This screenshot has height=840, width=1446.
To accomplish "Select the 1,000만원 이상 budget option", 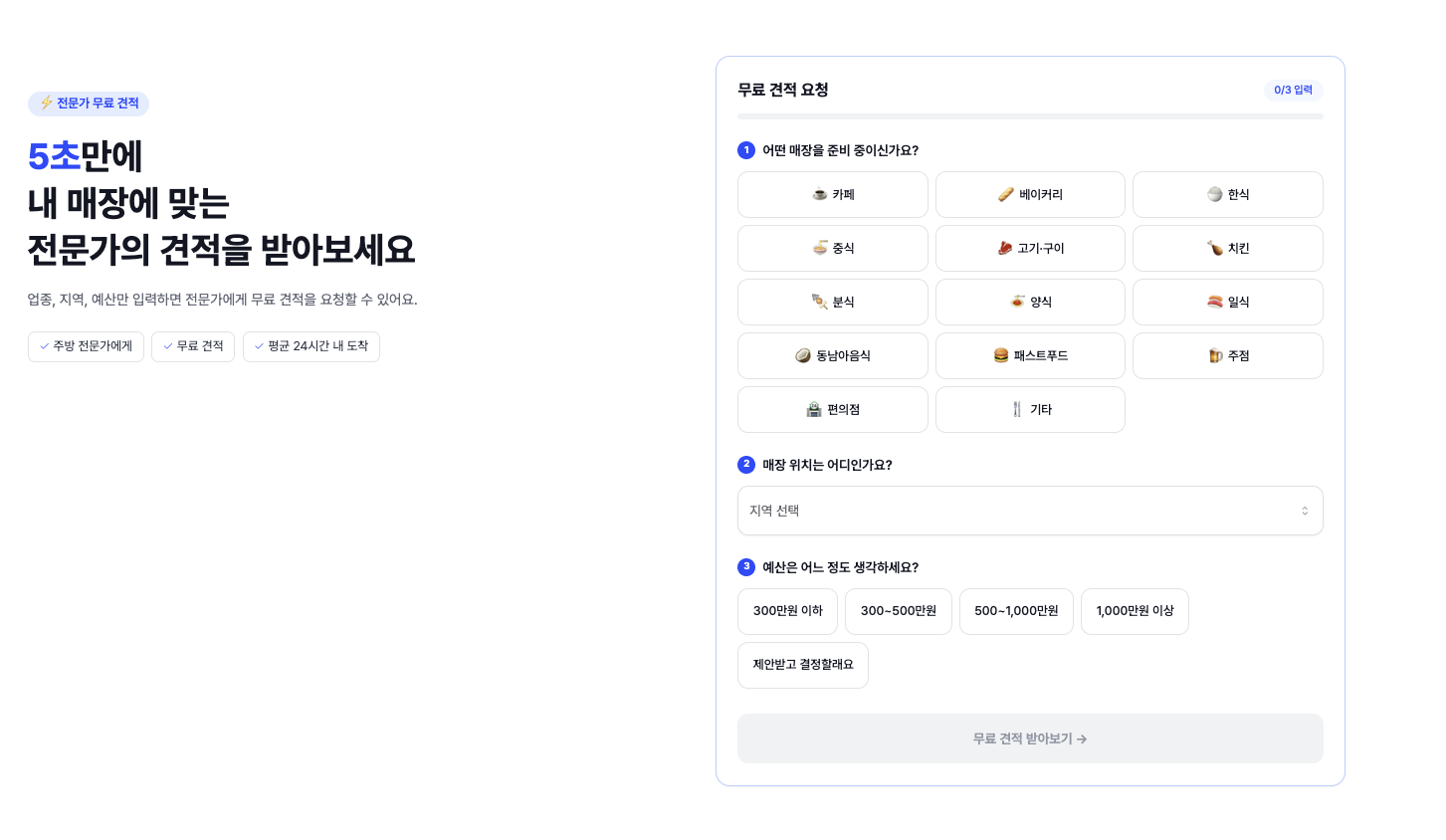I will pos(1135,611).
